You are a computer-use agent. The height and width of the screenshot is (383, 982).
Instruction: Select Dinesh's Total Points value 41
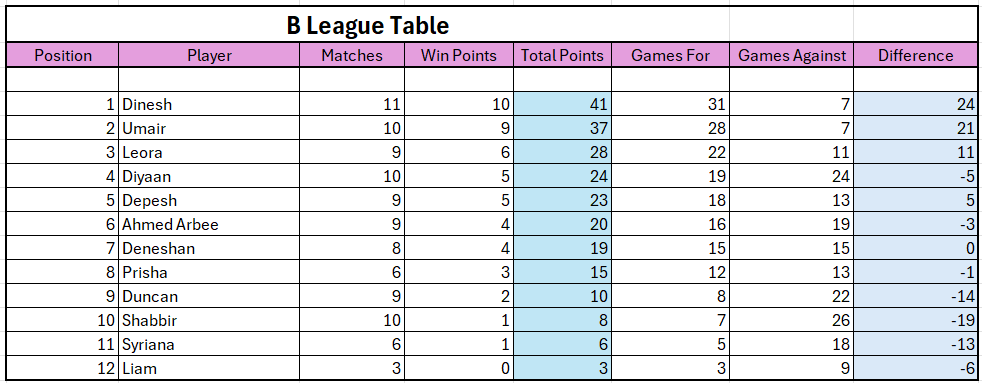click(x=562, y=105)
